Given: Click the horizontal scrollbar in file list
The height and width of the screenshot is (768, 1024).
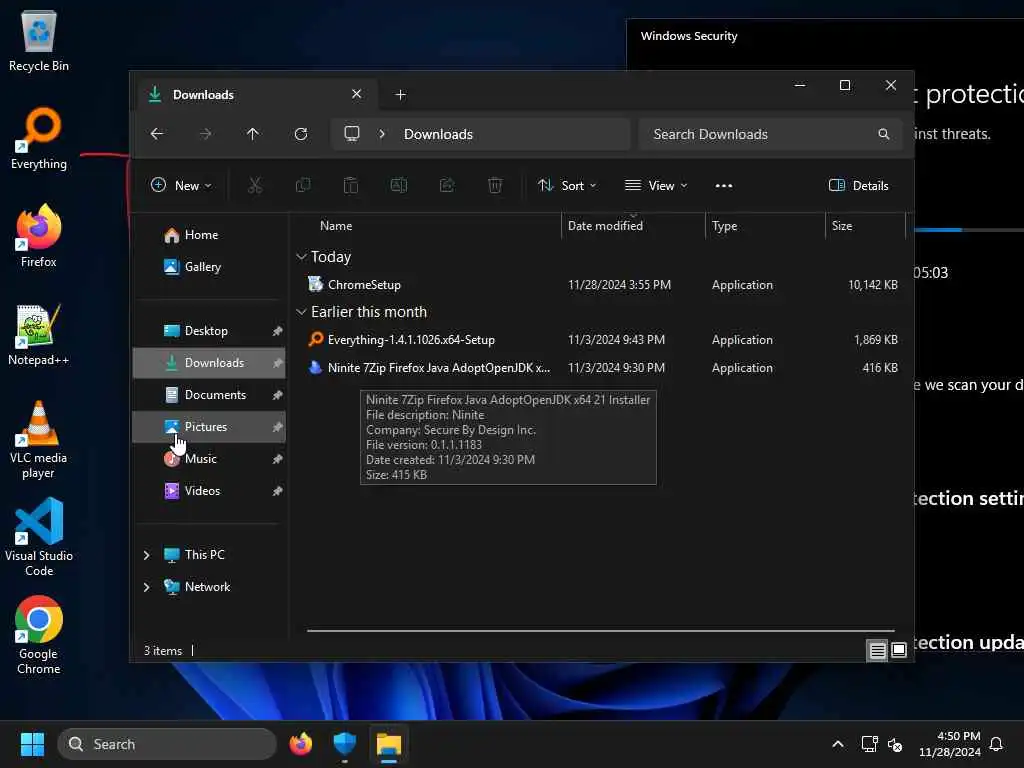Looking at the screenshot, I should tap(600, 631).
